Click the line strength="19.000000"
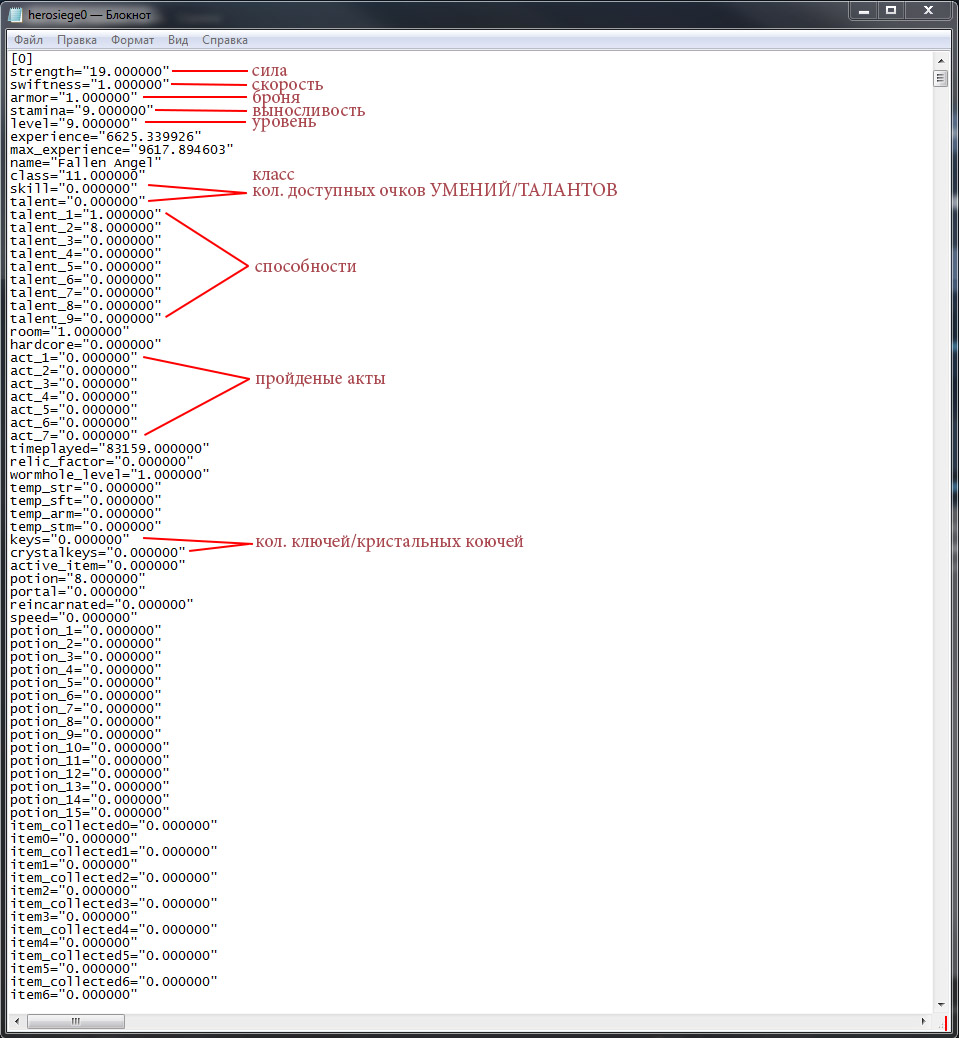The height and width of the screenshot is (1038, 959). point(89,71)
